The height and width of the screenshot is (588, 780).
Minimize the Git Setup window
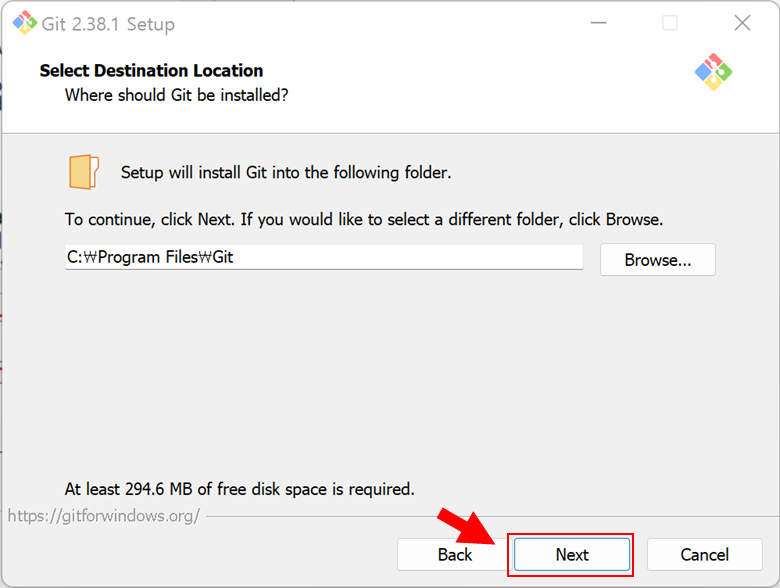point(598,23)
